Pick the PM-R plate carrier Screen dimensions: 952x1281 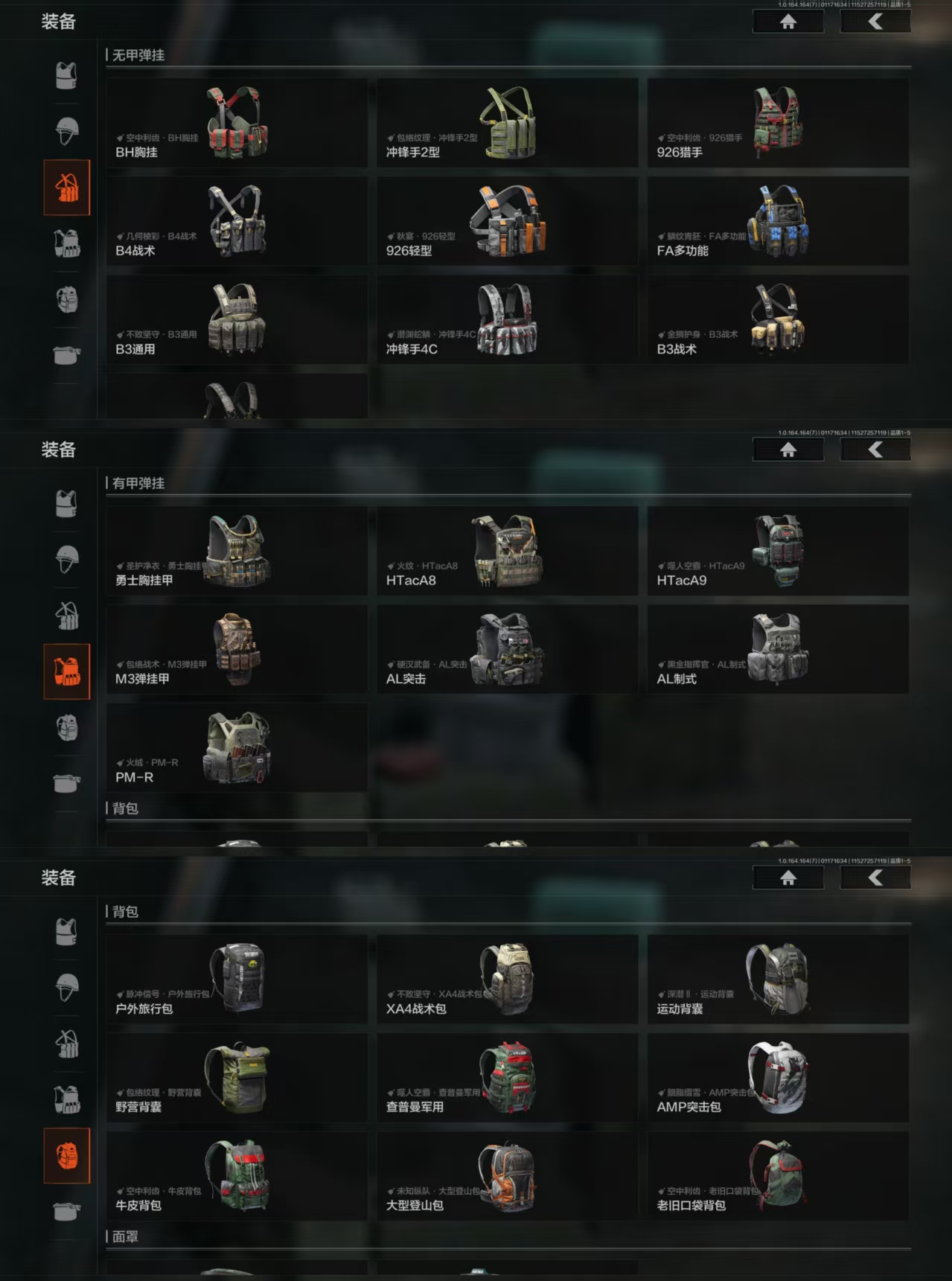[237, 747]
